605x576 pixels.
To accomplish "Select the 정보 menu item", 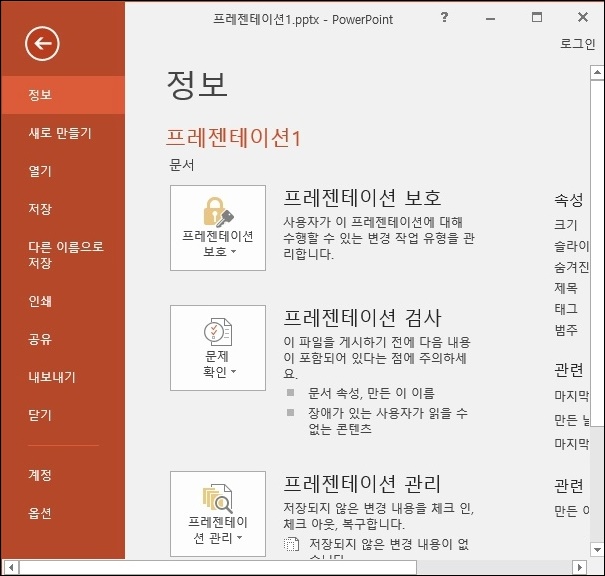I will (63, 95).
